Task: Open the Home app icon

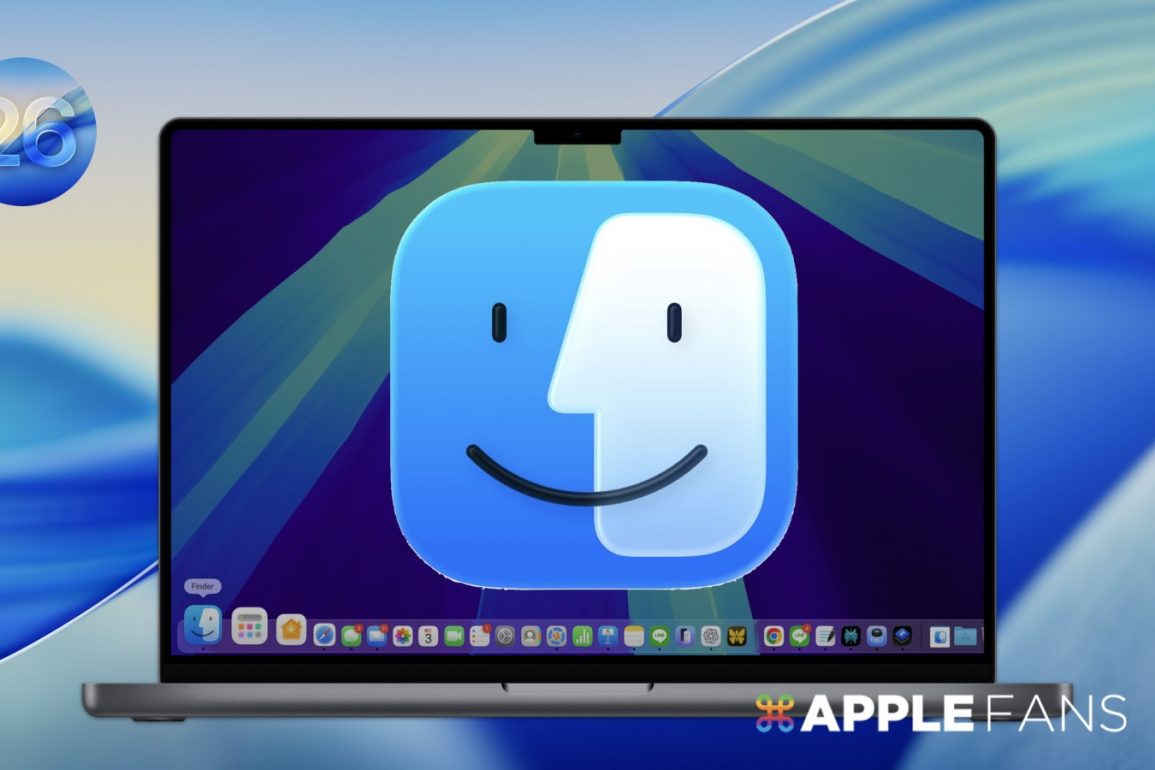Action: click(291, 629)
